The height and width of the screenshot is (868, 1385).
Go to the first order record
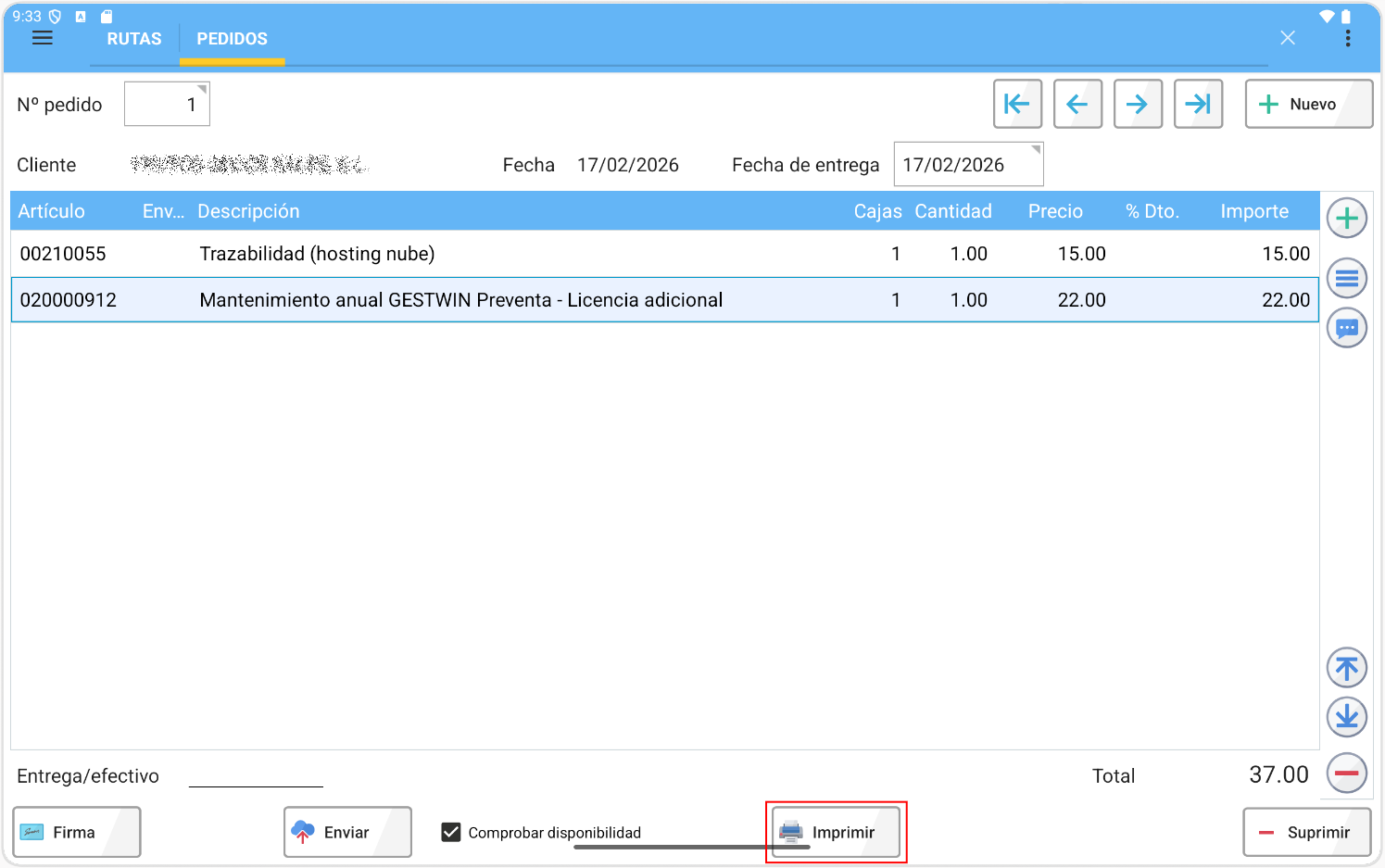tap(1017, 104)
